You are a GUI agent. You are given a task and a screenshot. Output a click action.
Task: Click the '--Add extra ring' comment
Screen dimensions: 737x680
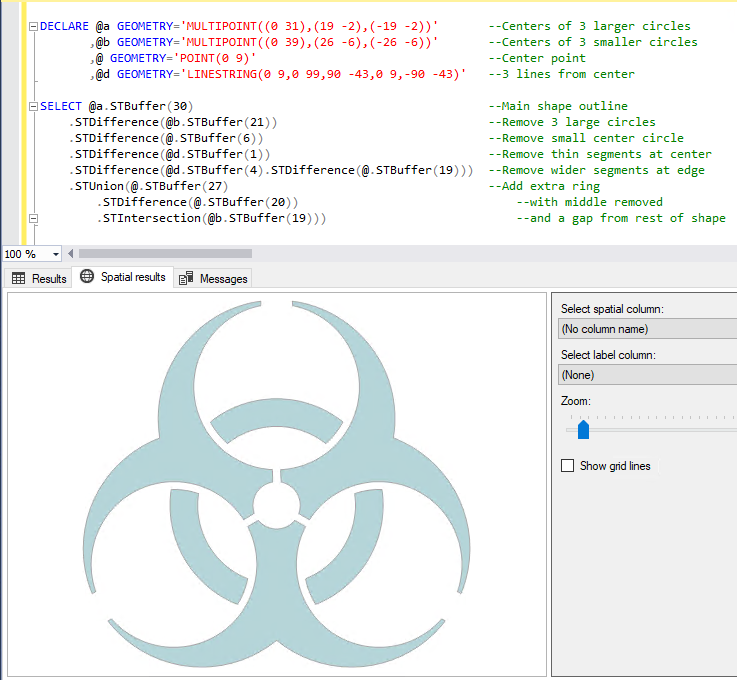[x=544, y=186]
